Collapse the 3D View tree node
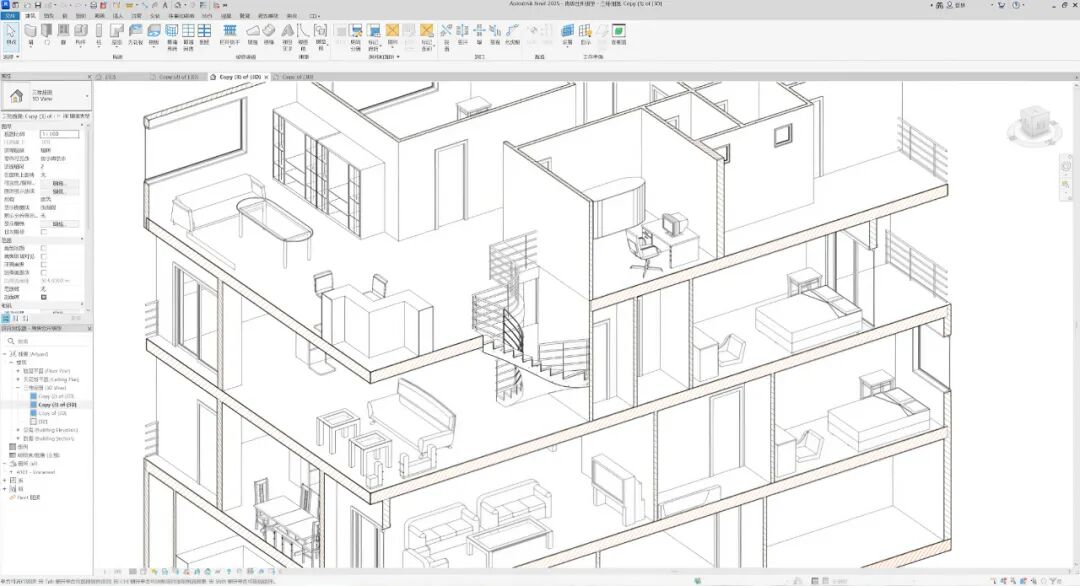 coord(19,388)
